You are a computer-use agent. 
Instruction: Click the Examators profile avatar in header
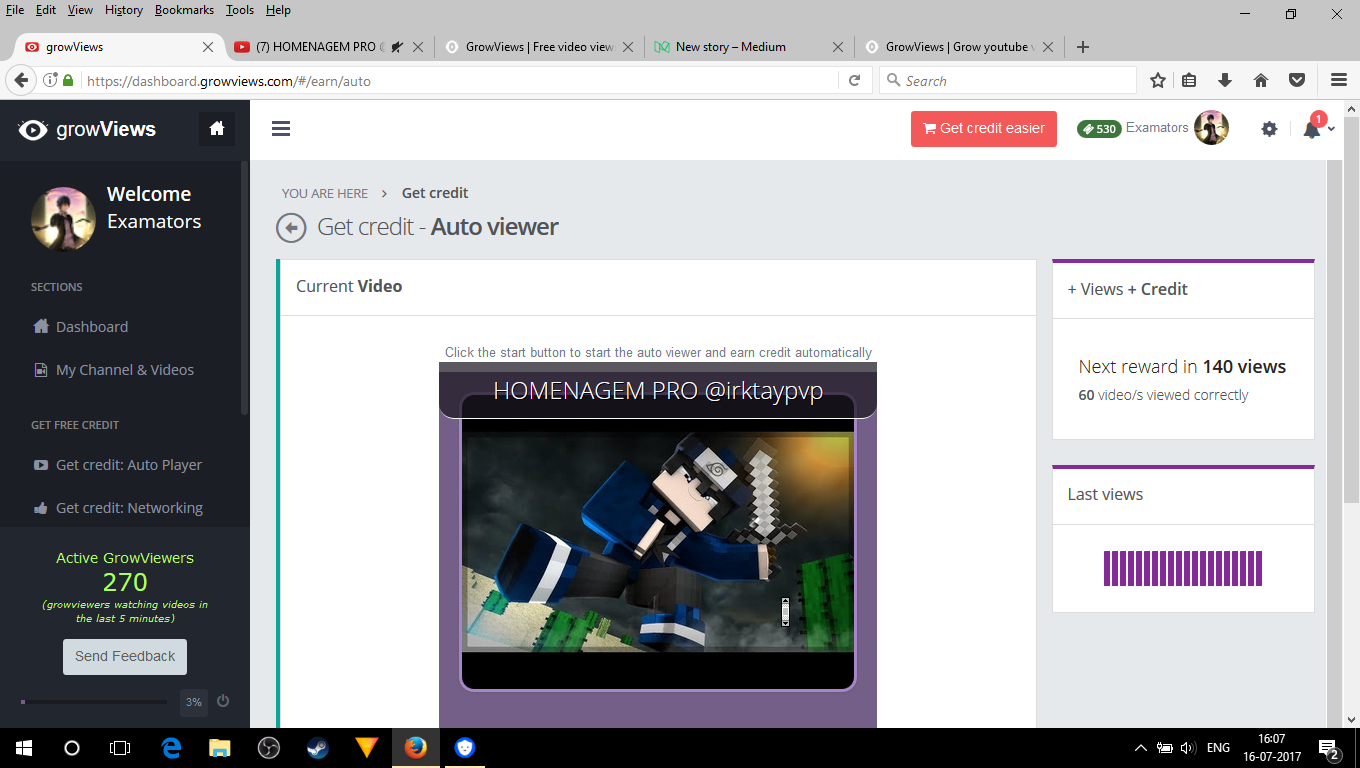1211,128
